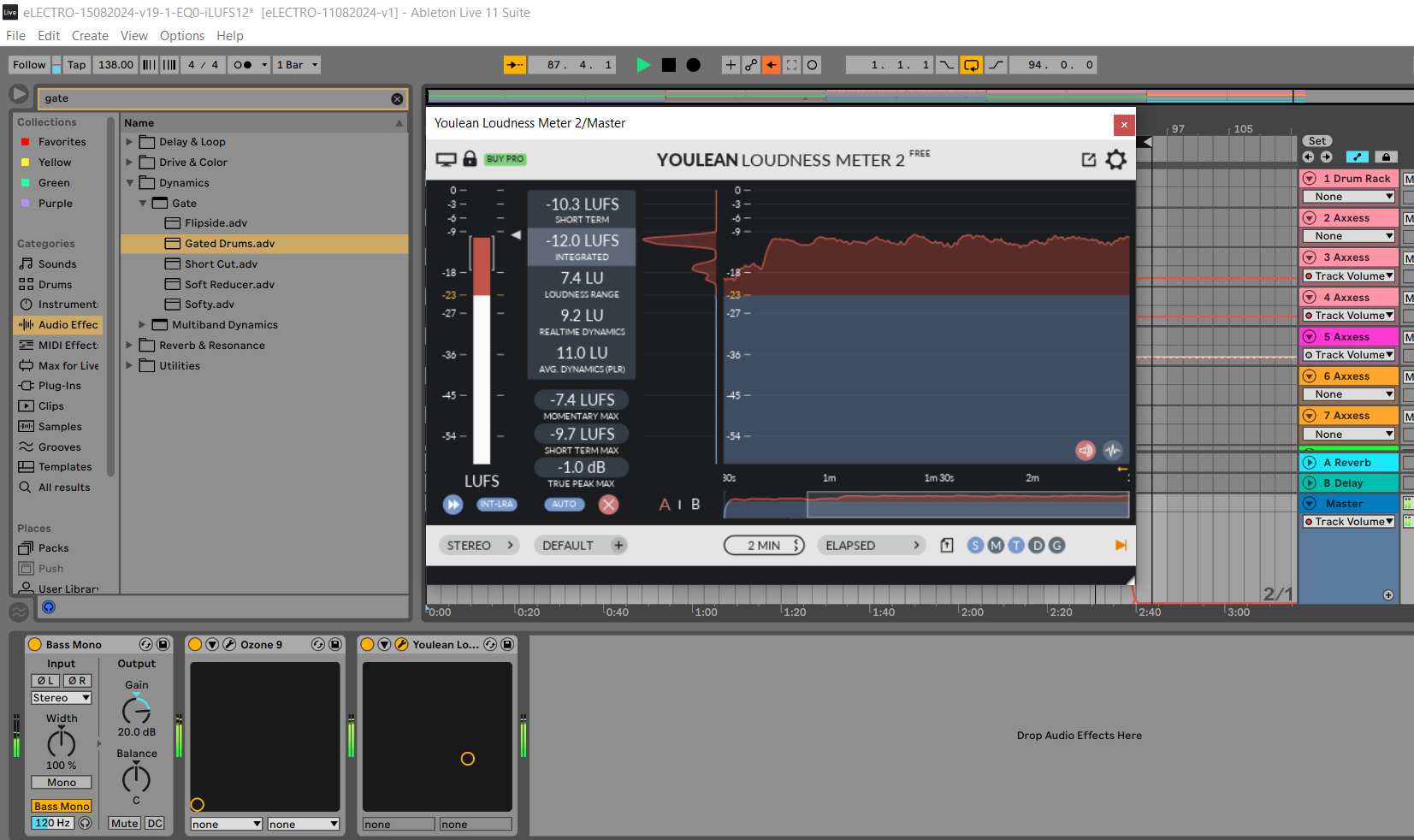The height and width of the screenshot is (840, 1414).
Task: Click the padlock icon in Youlean header
Action: point(470,159)
